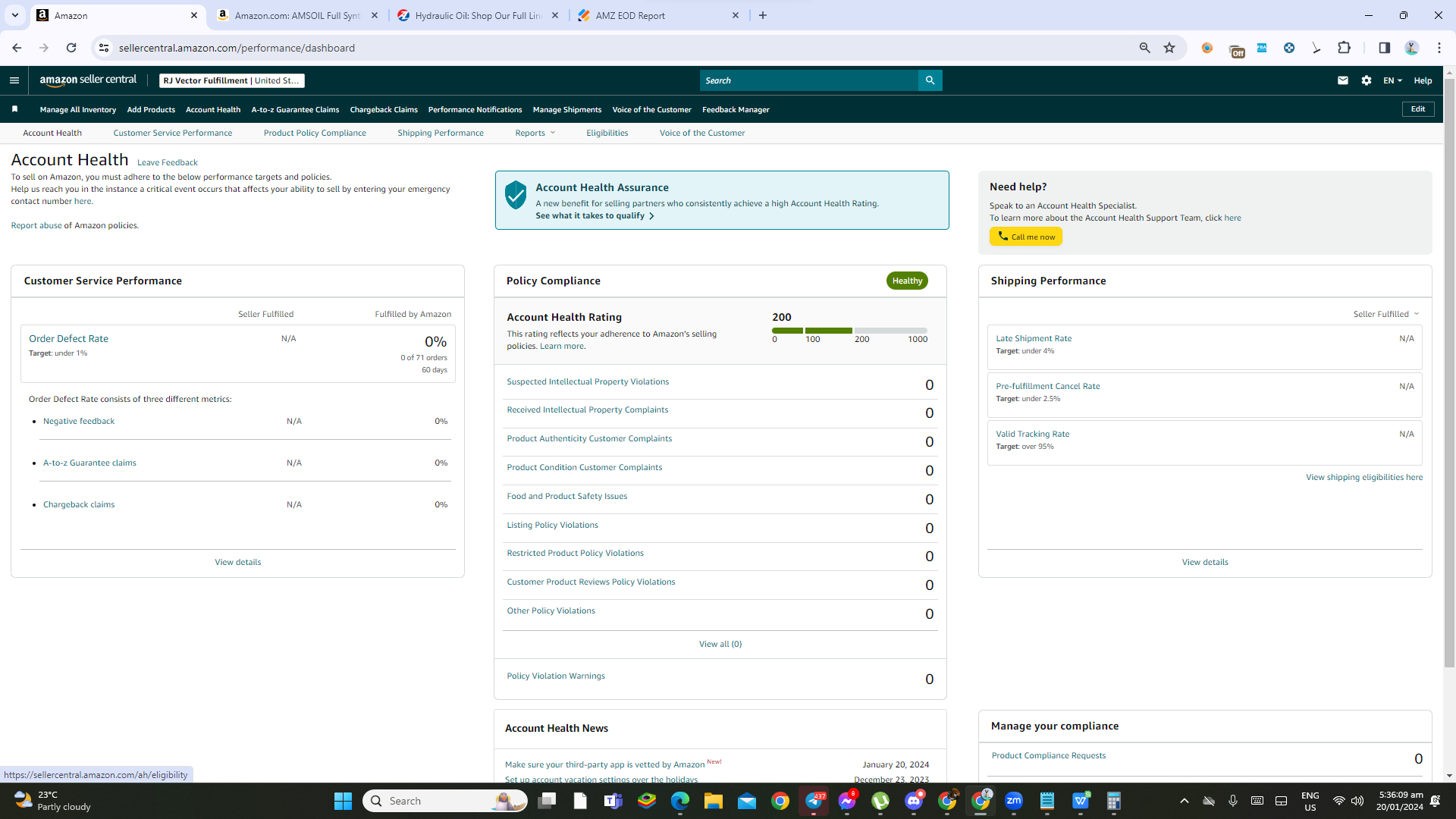Expand the Seller Fulfilled shipping dropdown
The height and width of the screenshot is (819, 1456).
tap(1385, 314)
